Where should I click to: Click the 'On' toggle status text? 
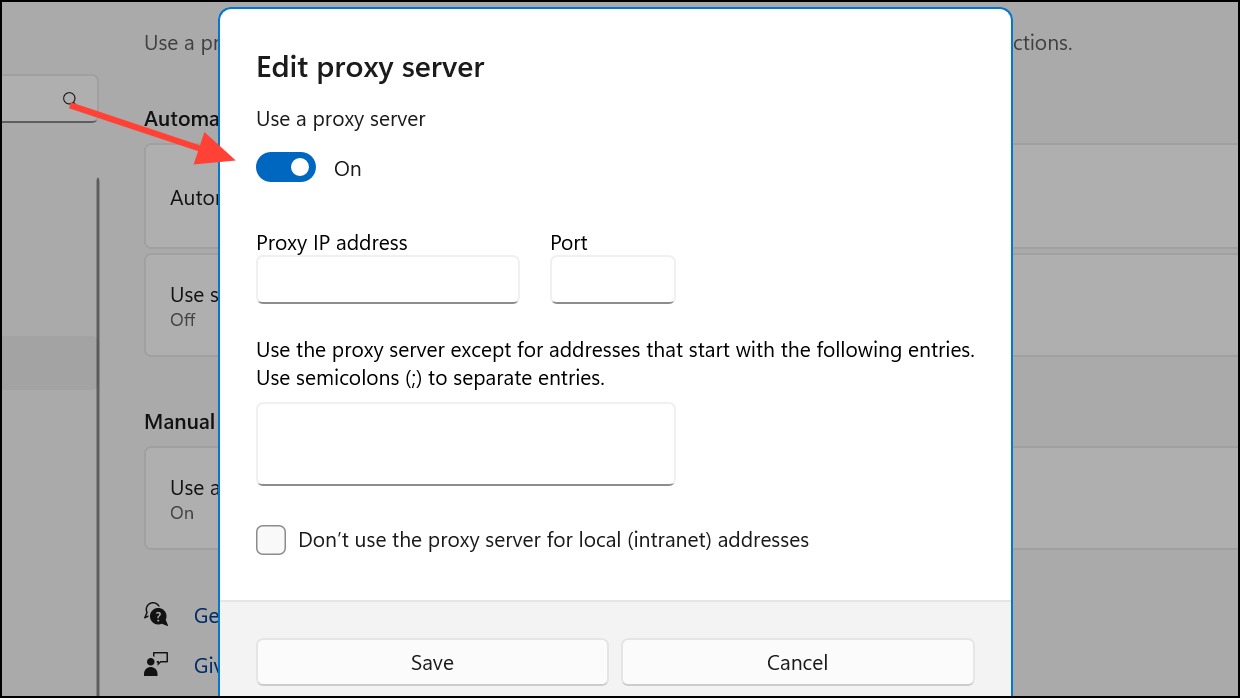tap(347, 168)
